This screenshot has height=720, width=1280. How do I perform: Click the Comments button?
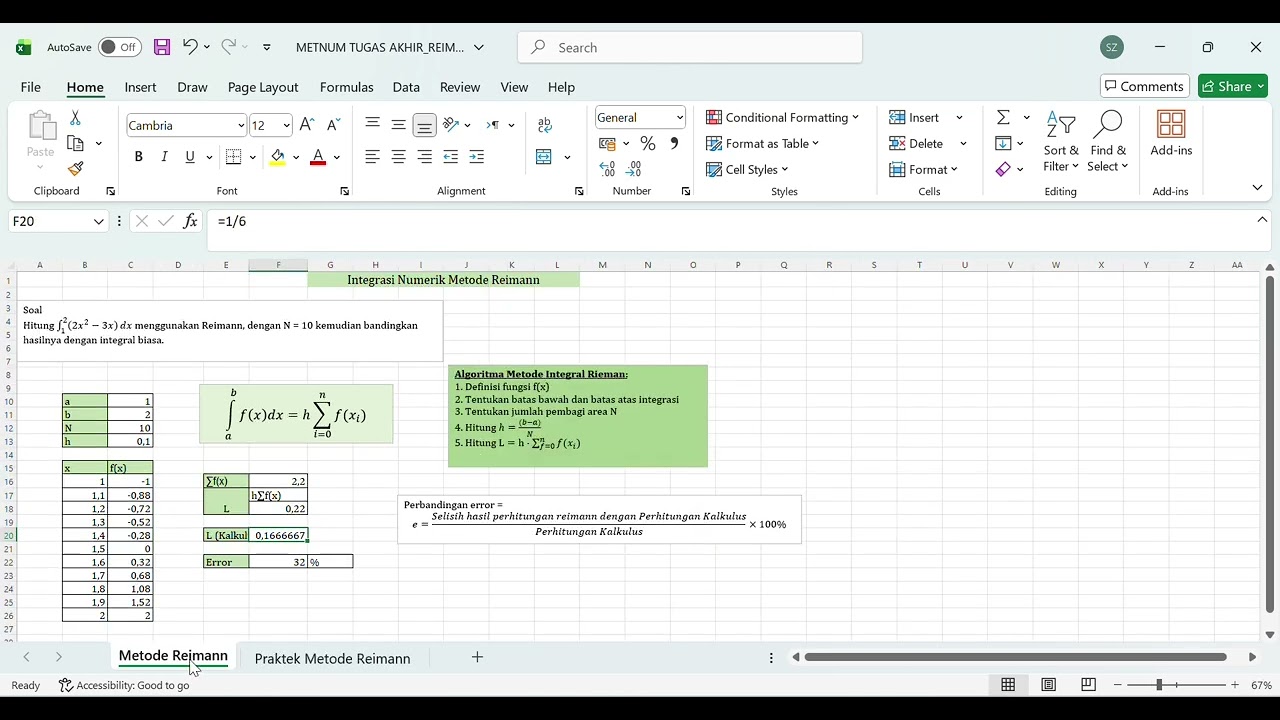point(1144,86)
